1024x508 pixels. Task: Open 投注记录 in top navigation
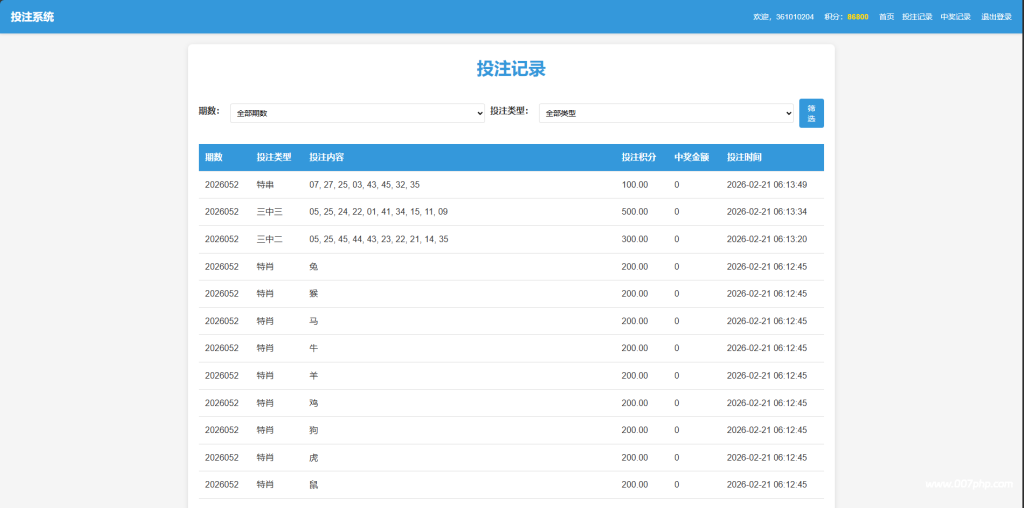(917, 17)
